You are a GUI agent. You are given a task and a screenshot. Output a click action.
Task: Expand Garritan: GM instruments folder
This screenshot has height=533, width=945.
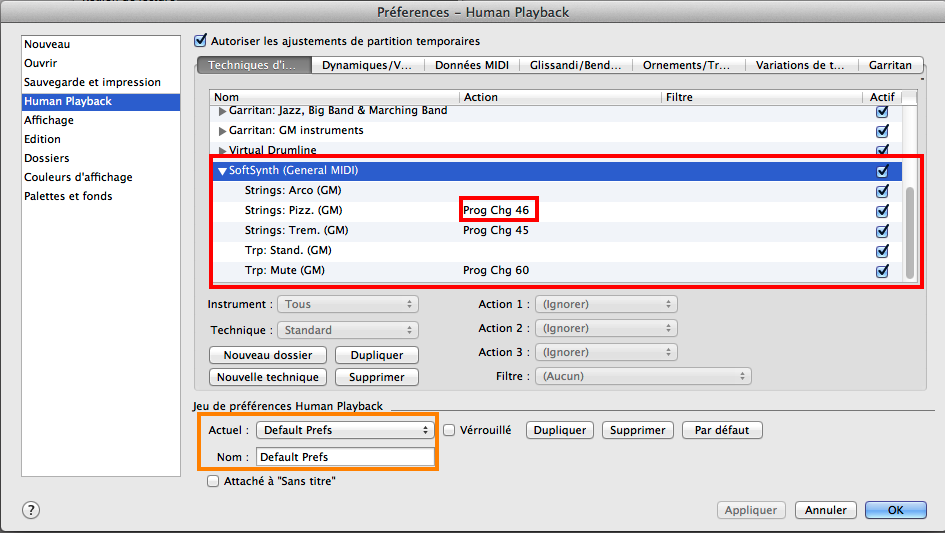(x=222, y=131)
